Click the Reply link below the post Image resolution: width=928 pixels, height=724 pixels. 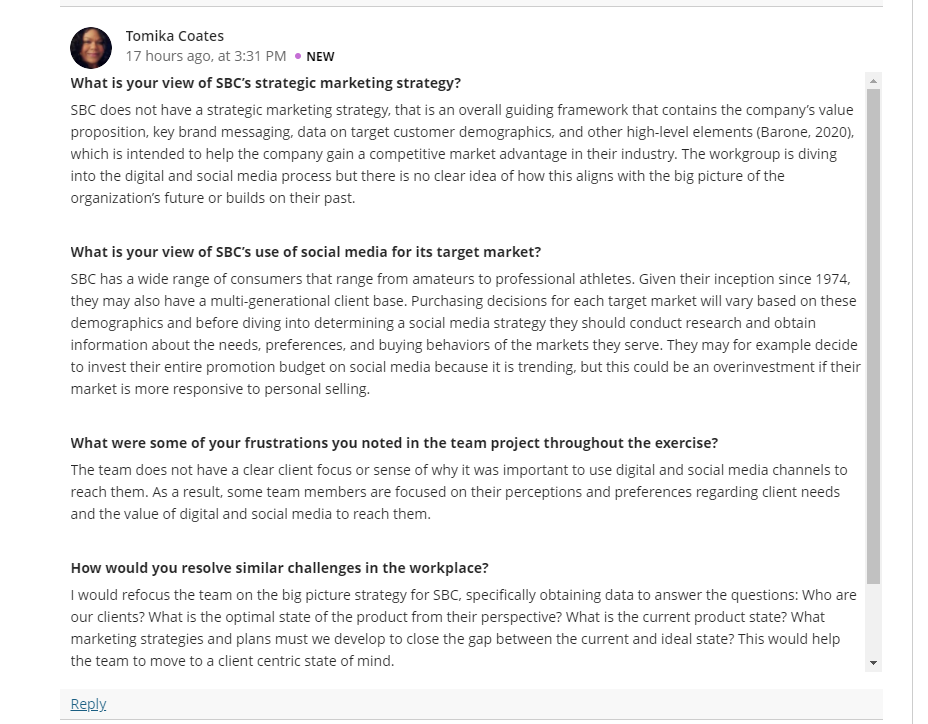coord(88,704)
